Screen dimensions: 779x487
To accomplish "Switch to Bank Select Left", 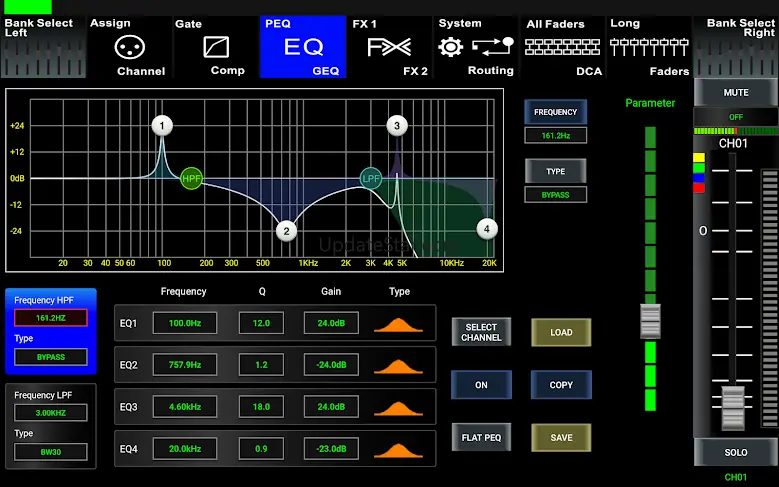I will point(42,47).
